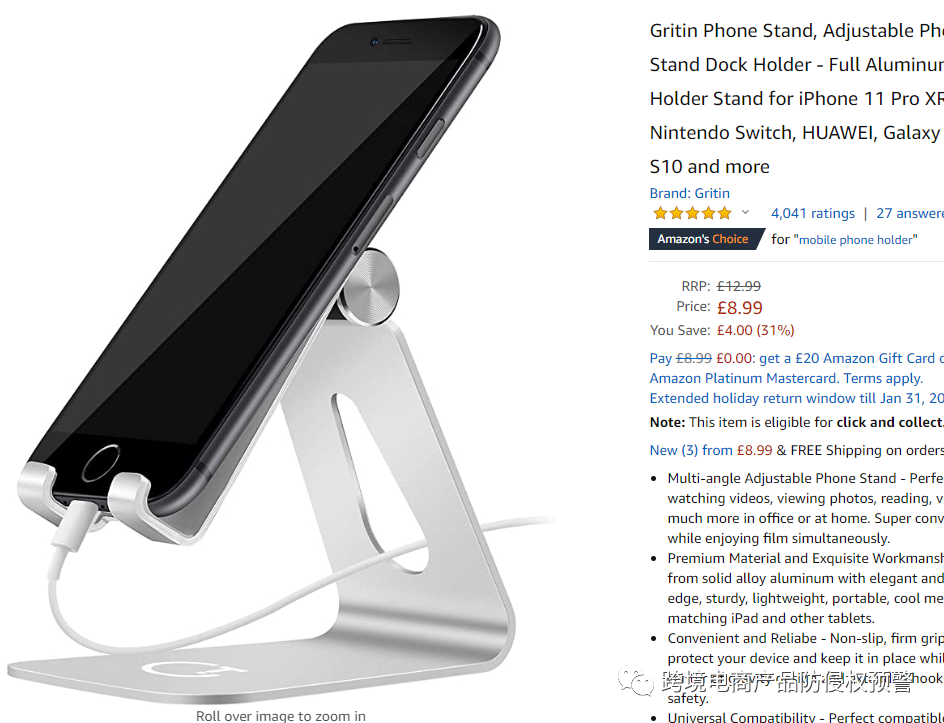This screenshot has height=723, width=944.
Task: Click the Amazon's Choice badge
Action: 704,239
